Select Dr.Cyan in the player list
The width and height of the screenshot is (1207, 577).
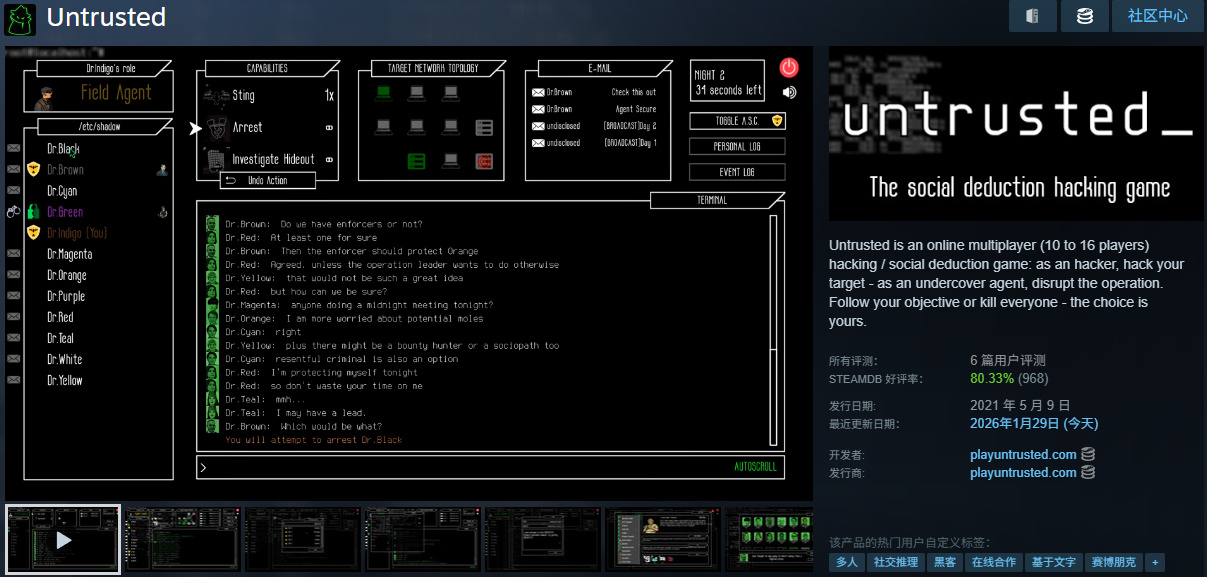[62, 191]
